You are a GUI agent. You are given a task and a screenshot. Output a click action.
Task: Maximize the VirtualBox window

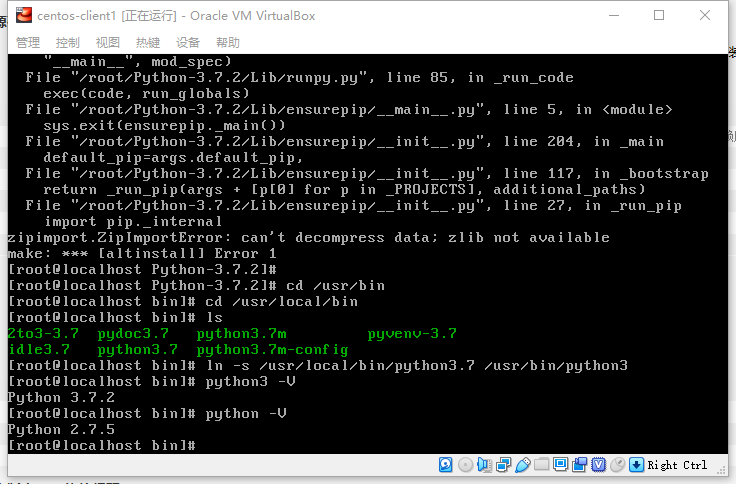click(659, 15)
